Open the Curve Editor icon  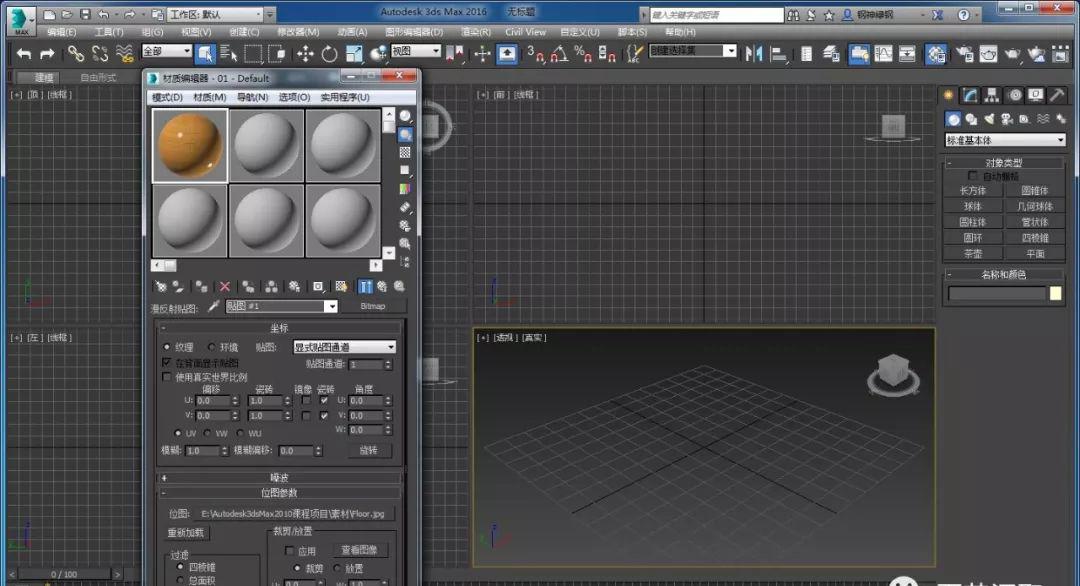883,54
